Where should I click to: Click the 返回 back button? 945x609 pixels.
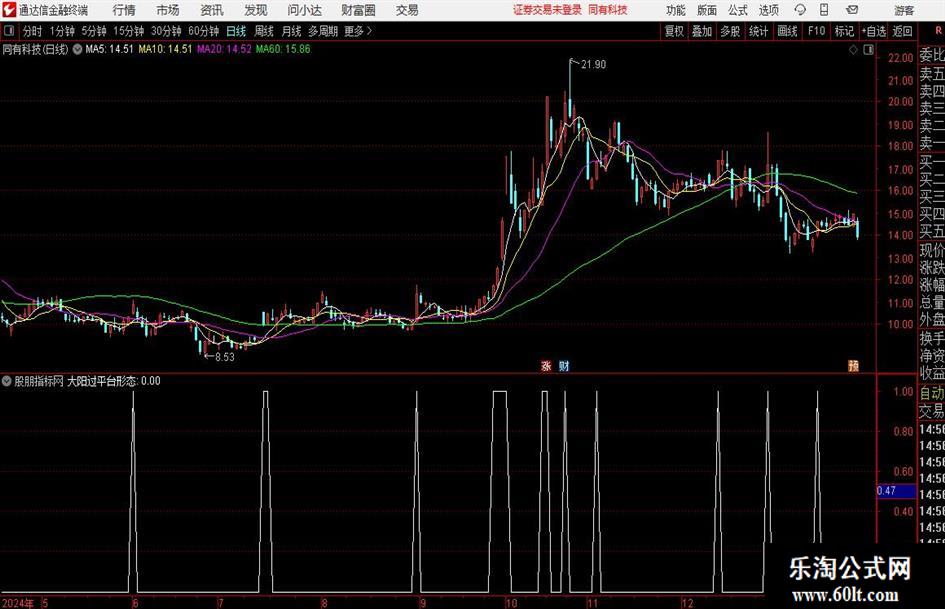coord(902,31)
